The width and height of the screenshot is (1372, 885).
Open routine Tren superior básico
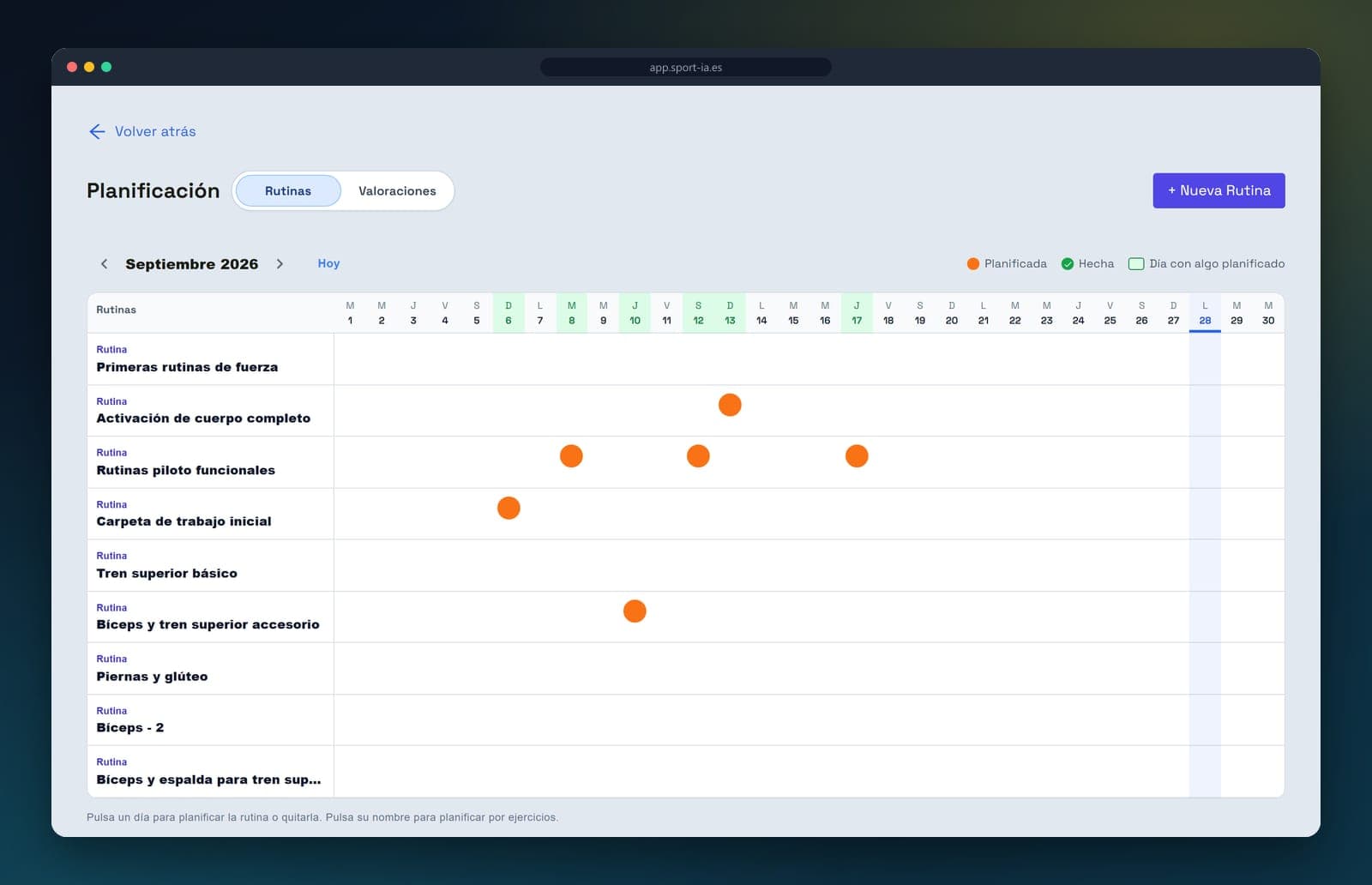[x=166, y=573]
